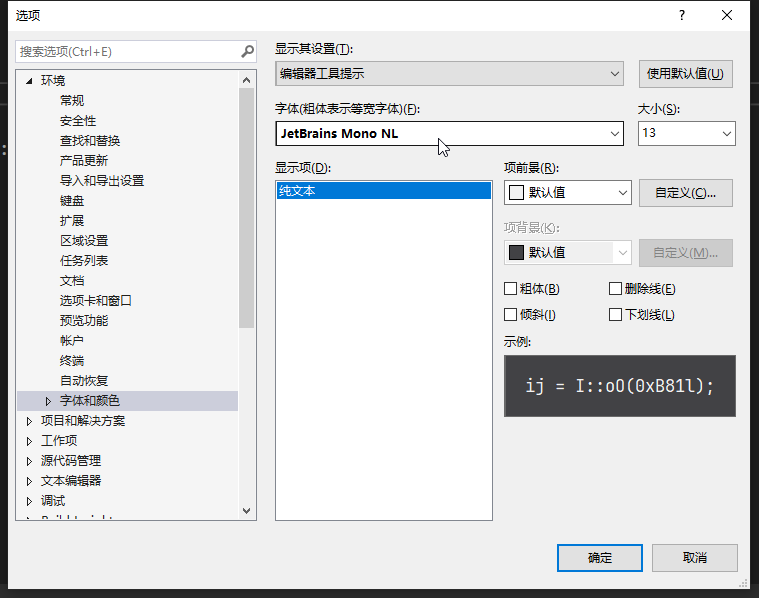Click the 确定 button
The image size is (759, 598).
[x=600, y=558]
